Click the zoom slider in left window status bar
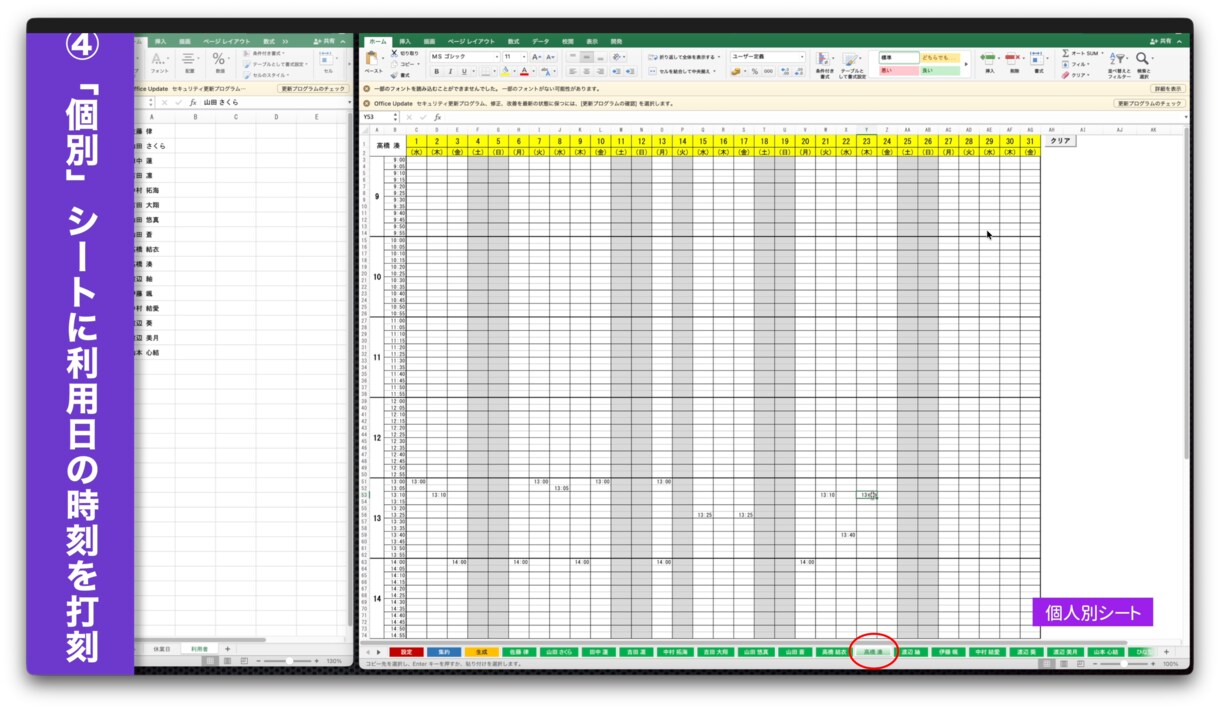 [288, 661]
